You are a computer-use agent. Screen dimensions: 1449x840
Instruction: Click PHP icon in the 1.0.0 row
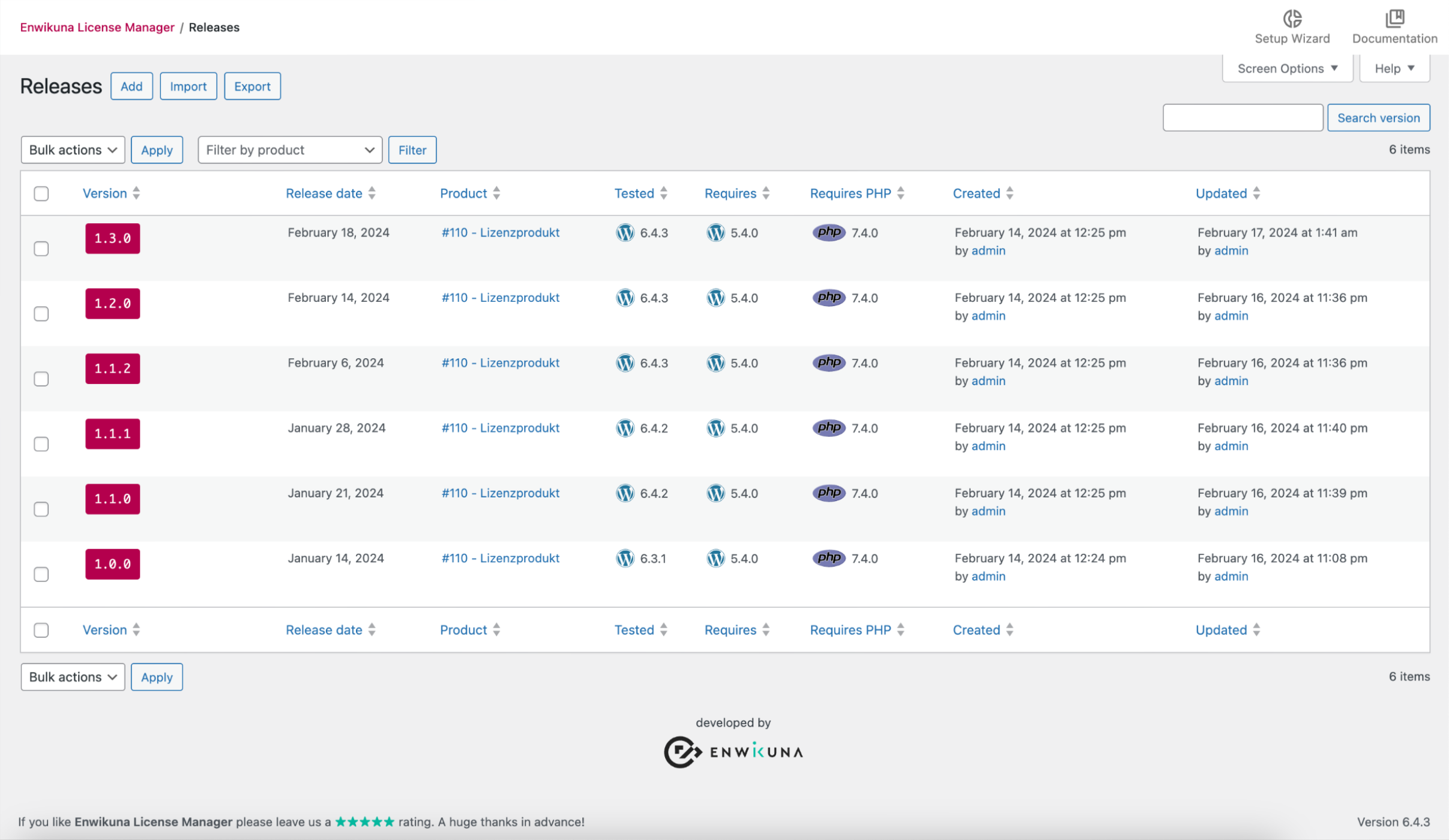(829, 559)
